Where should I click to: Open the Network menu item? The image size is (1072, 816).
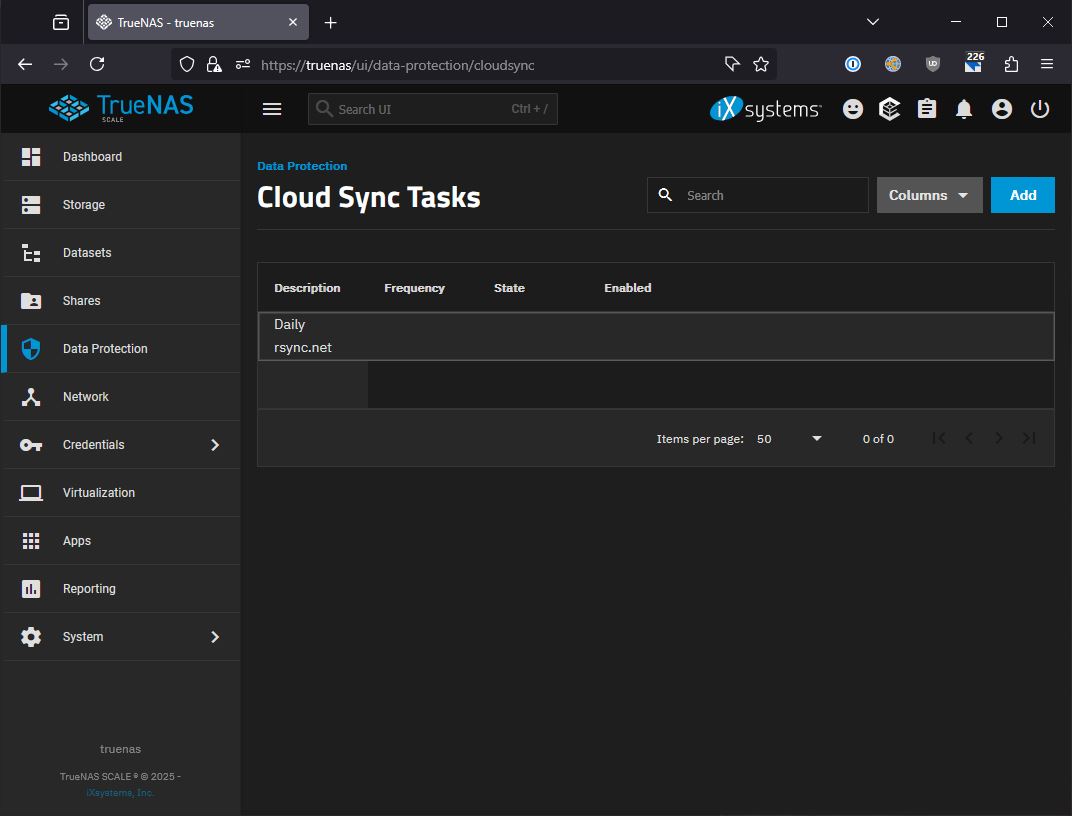[121, 396]
